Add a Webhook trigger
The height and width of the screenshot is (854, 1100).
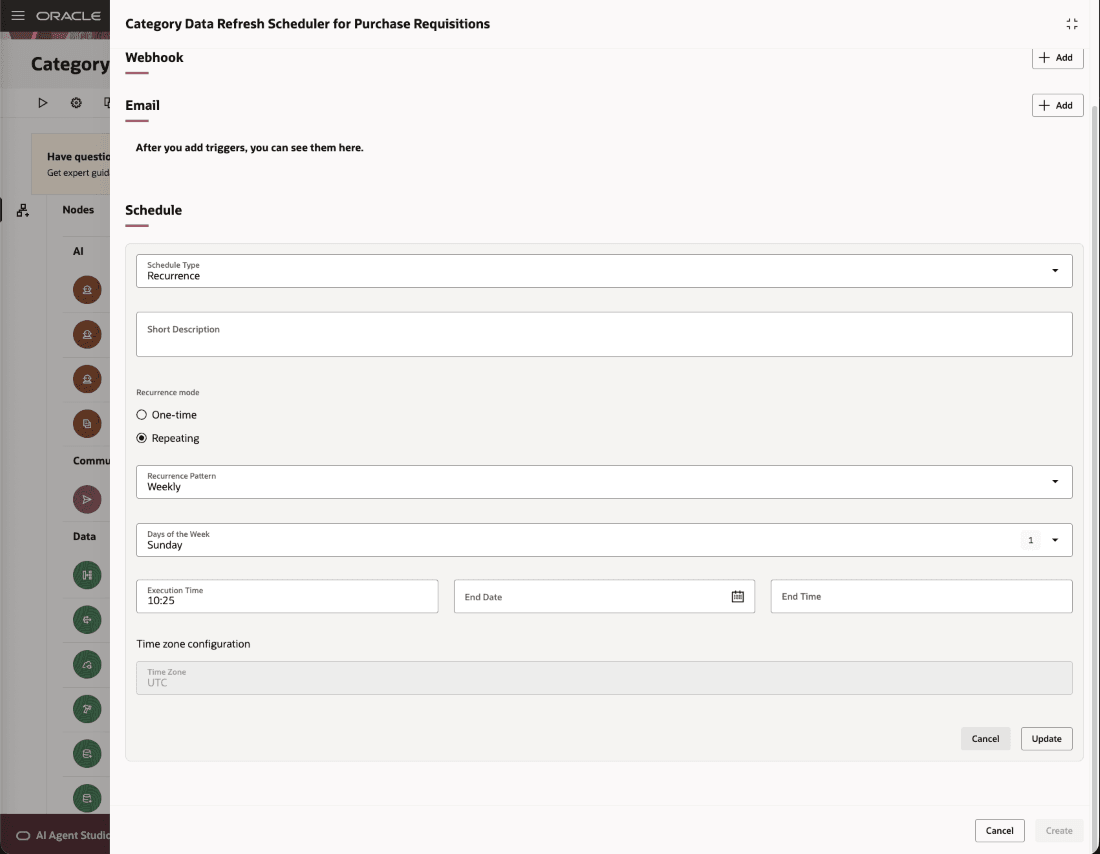click(x=1057, y=57)
